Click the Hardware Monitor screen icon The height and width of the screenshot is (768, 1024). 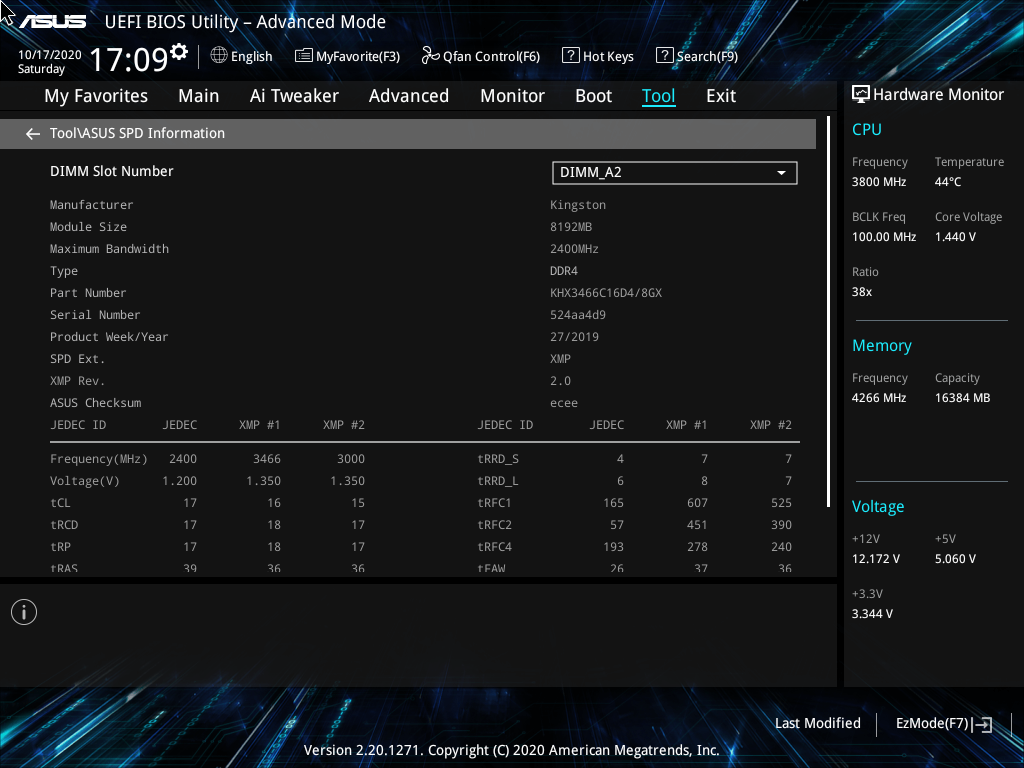coord(861,95)
